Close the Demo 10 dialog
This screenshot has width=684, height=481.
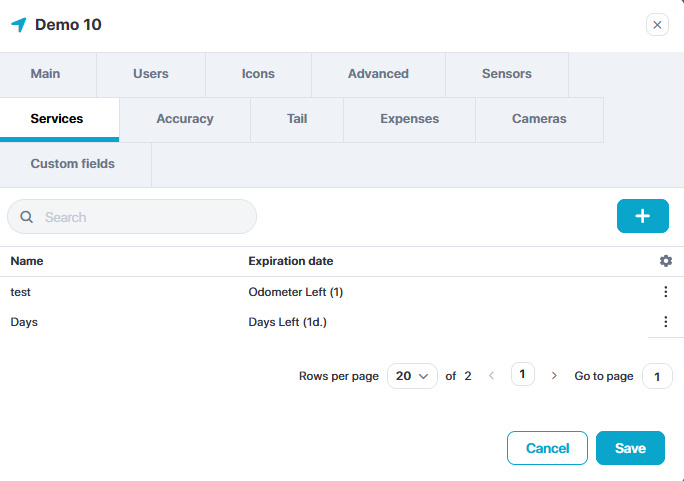click(x=657, y=25)
